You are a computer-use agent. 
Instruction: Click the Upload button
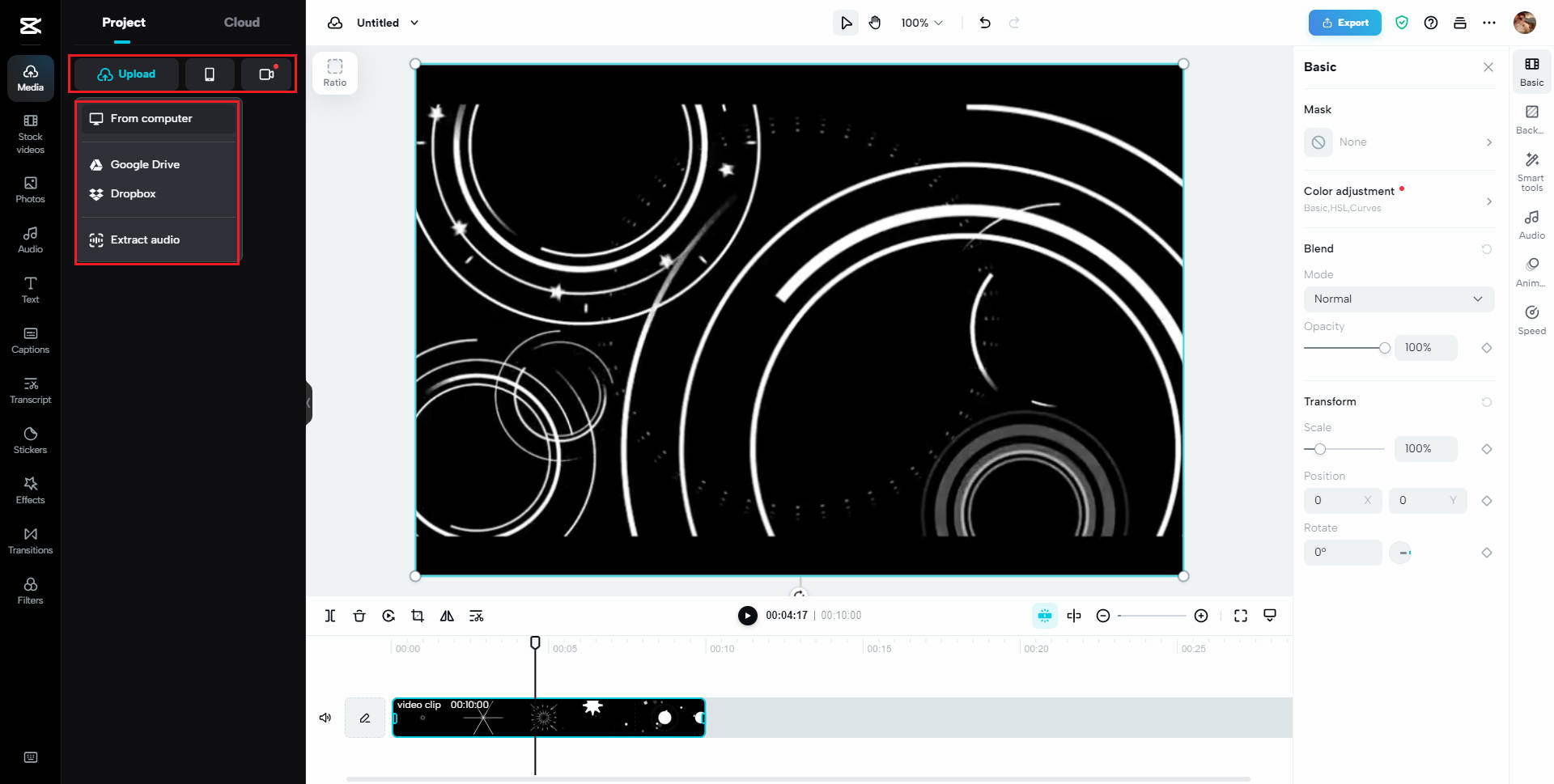click(x=126, y=74)
